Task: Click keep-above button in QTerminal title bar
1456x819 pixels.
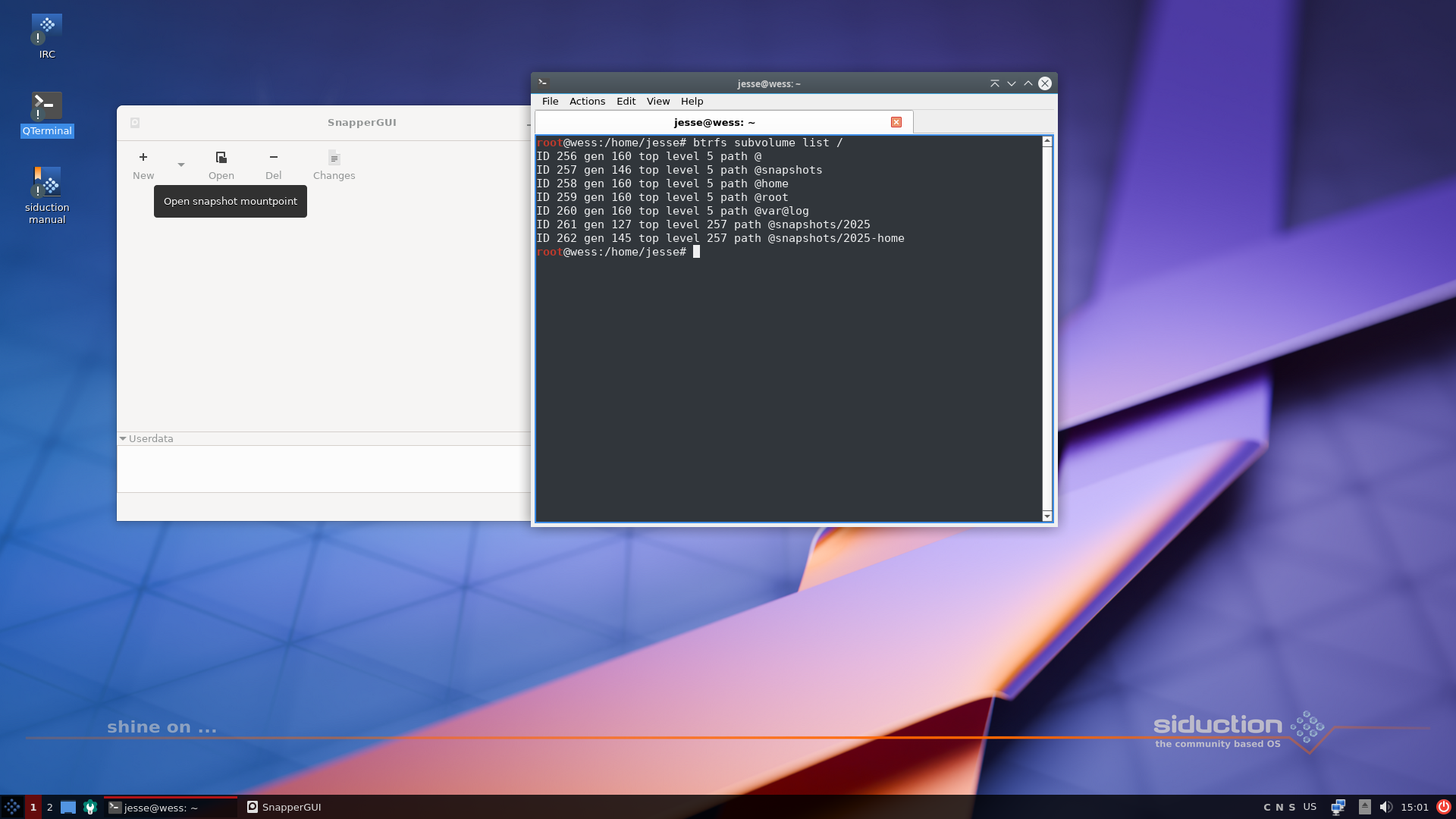Action: [995, 83]
